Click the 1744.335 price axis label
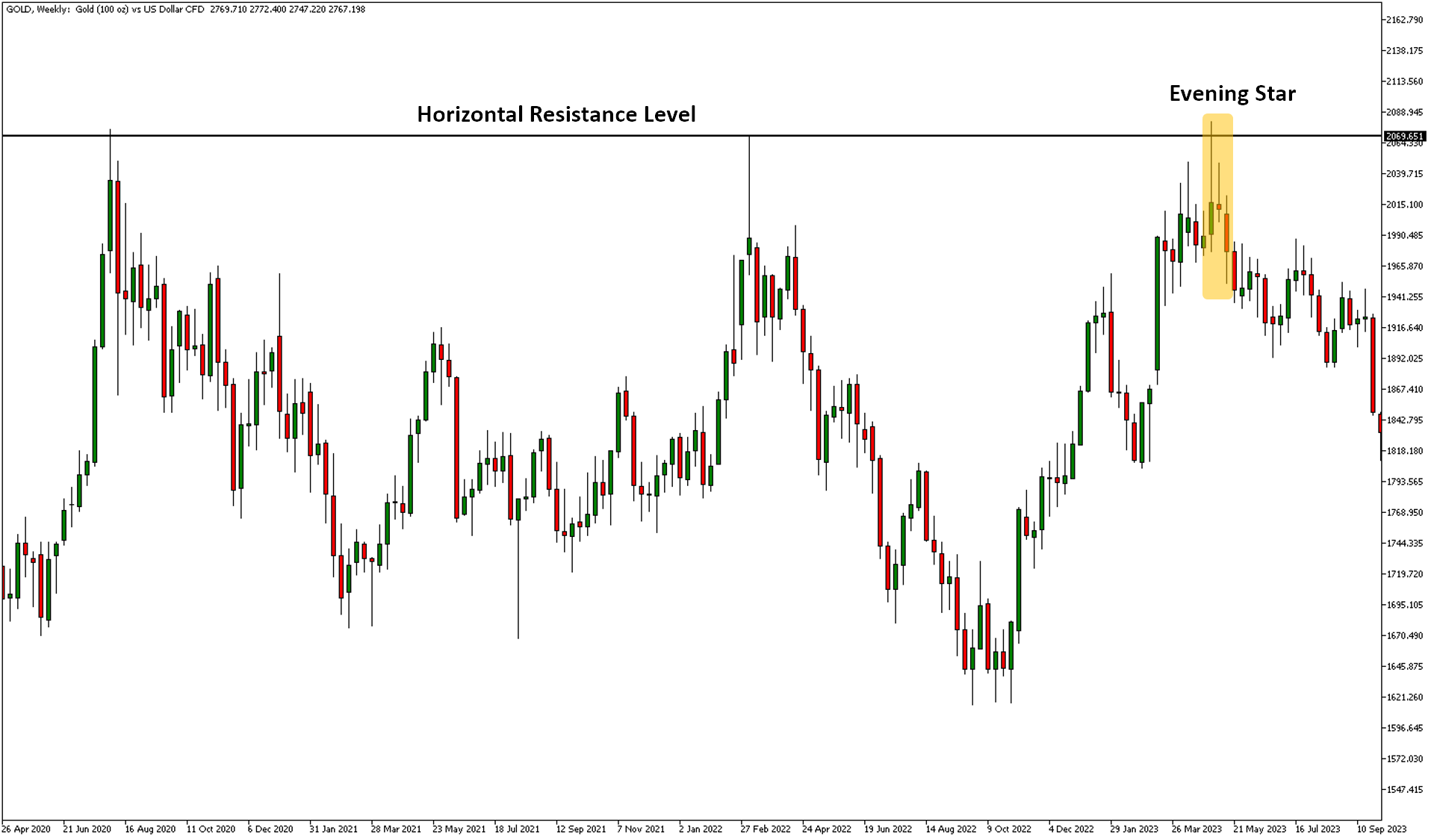The width and height of the screenshot is (1437, 840). click(x=1404, y=543)
